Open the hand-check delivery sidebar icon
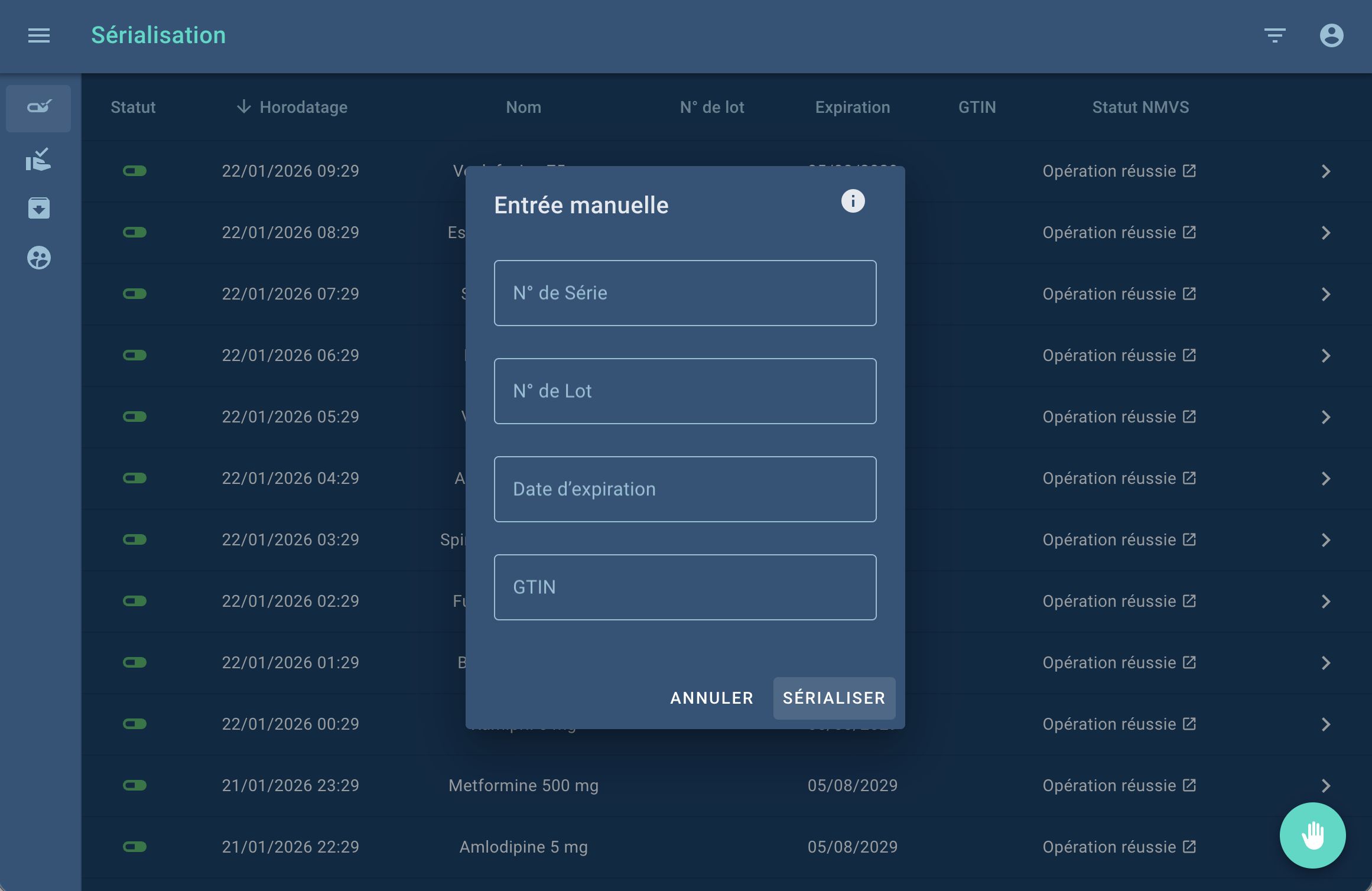Screen dimensions: 1372x891 39,159
